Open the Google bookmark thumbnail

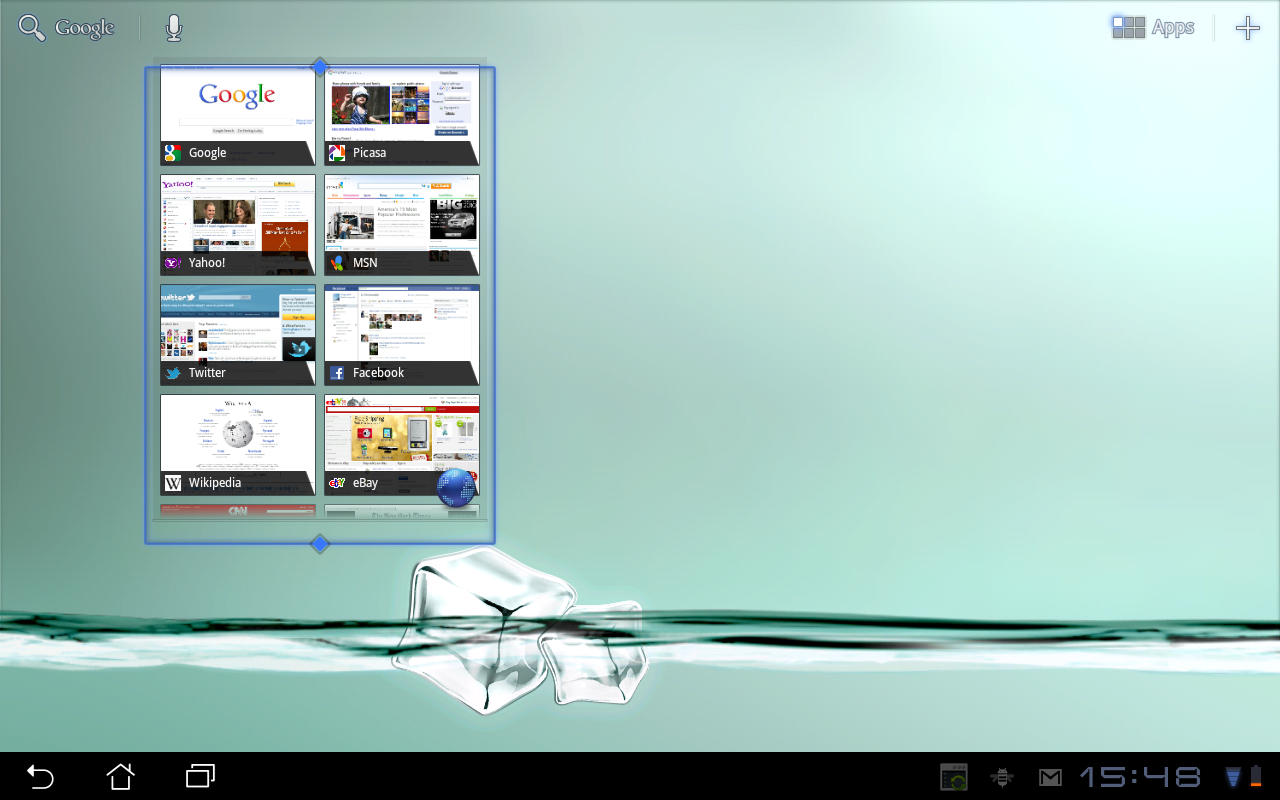click(238, 115)
